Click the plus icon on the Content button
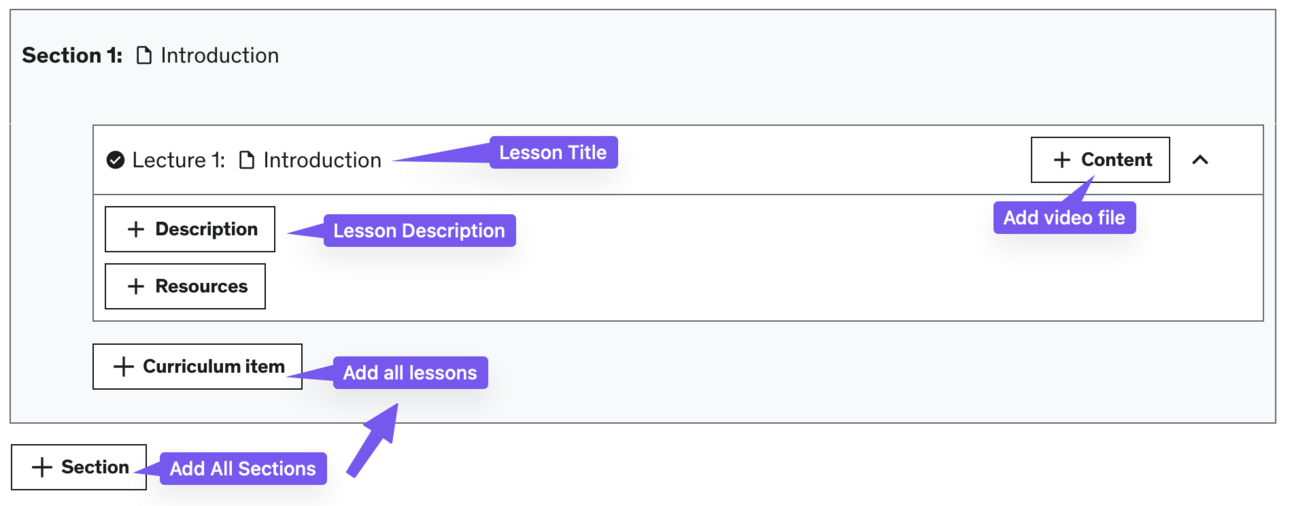The image size is (1292, 506). click(x=1062, y=160)
